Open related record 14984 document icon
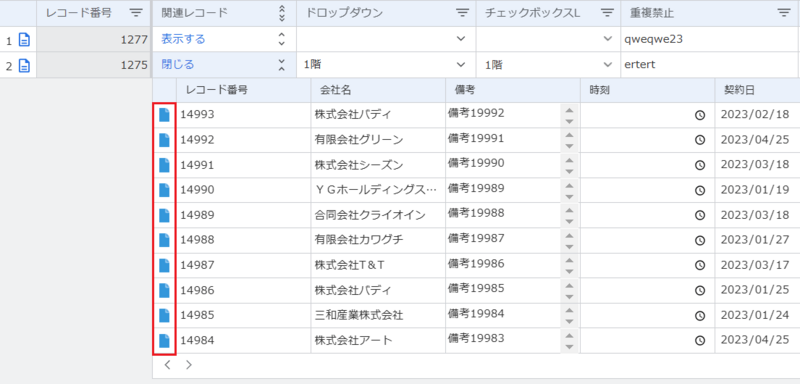The height and width of the screenshot is (384, 800). point(164,341)
